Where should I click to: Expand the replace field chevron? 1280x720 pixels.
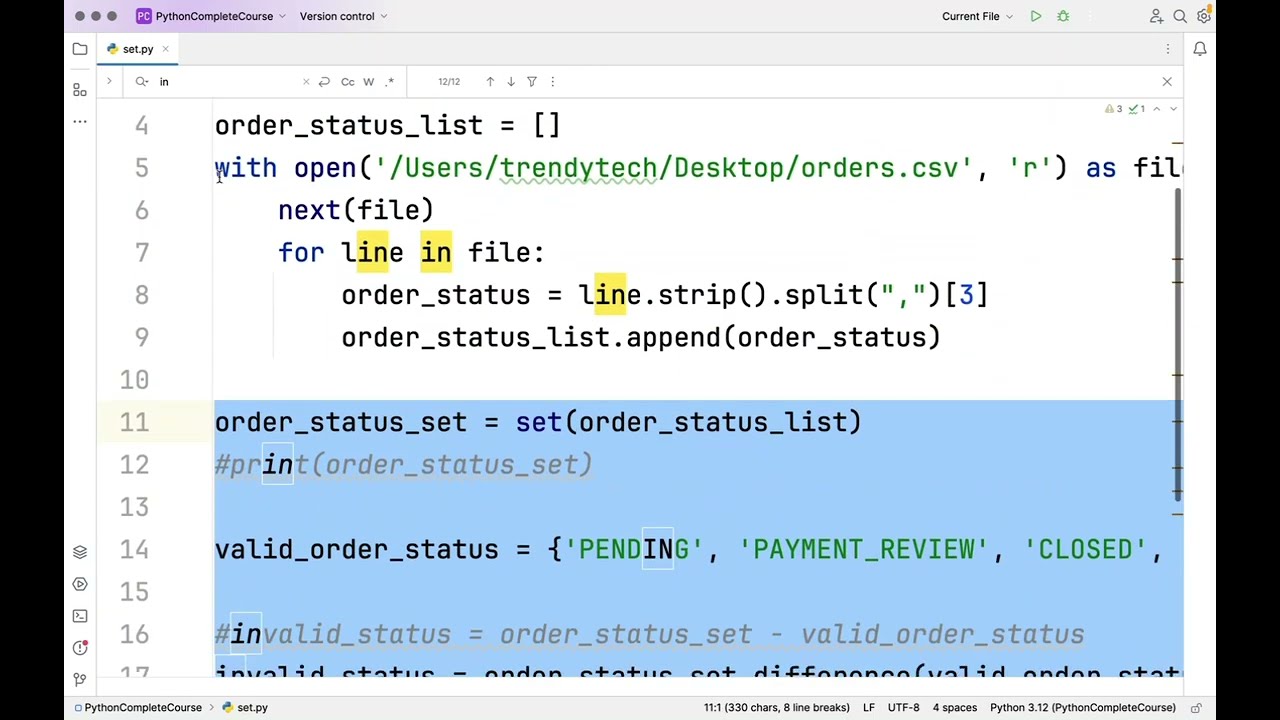(x=109, y=82)
